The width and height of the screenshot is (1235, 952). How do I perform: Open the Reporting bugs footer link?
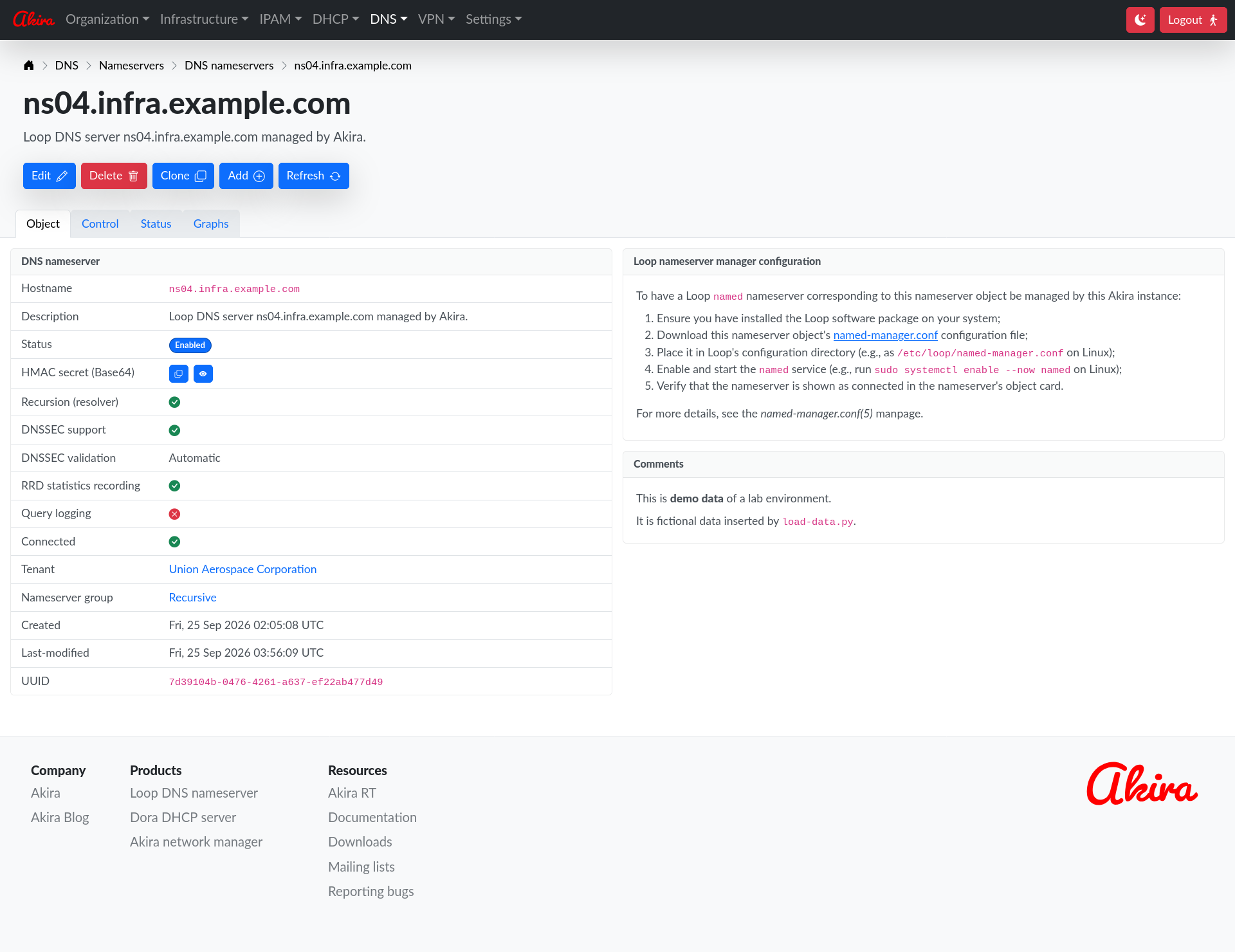point(371,892)
